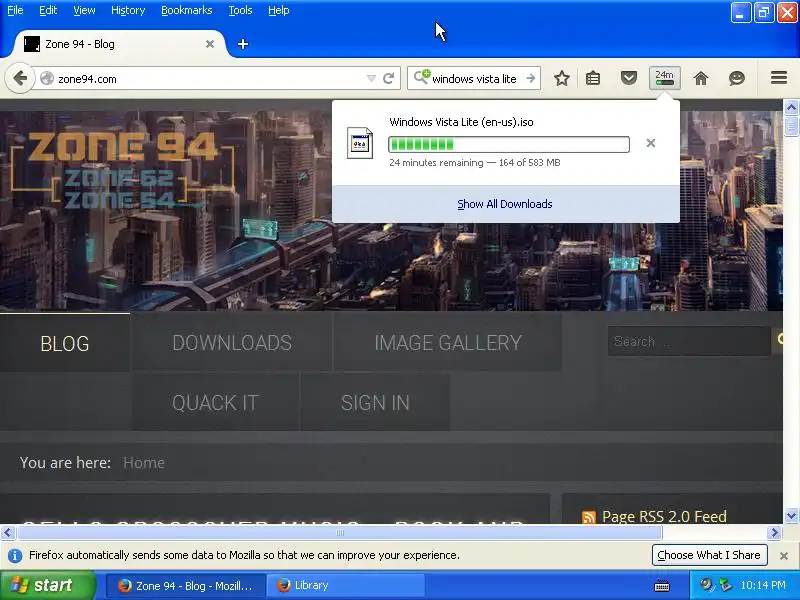The height and width of the screenshot is (600, 800).
Task: Dismiss the Firefox data notification bar
Action: [x=784, y=556]
